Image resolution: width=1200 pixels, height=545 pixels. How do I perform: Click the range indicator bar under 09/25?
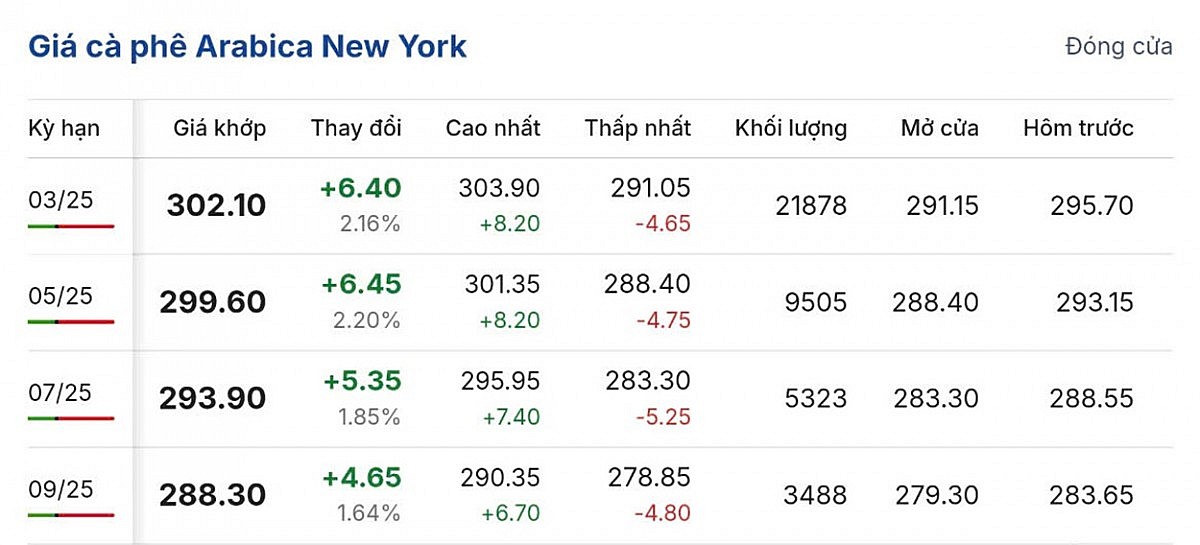pos(71,515)
